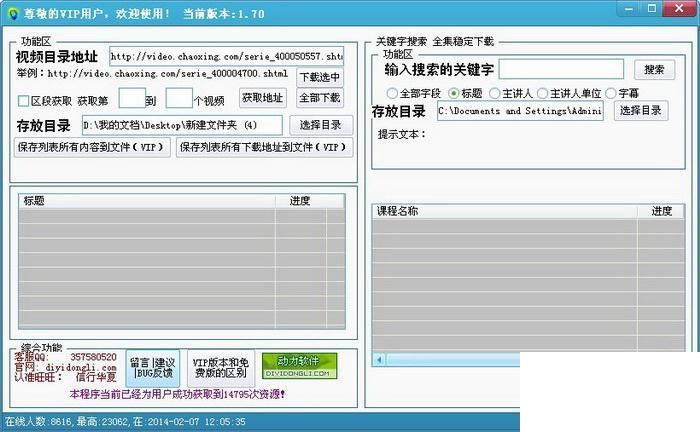Click 选择目录 in left panel

click(321, 125)
